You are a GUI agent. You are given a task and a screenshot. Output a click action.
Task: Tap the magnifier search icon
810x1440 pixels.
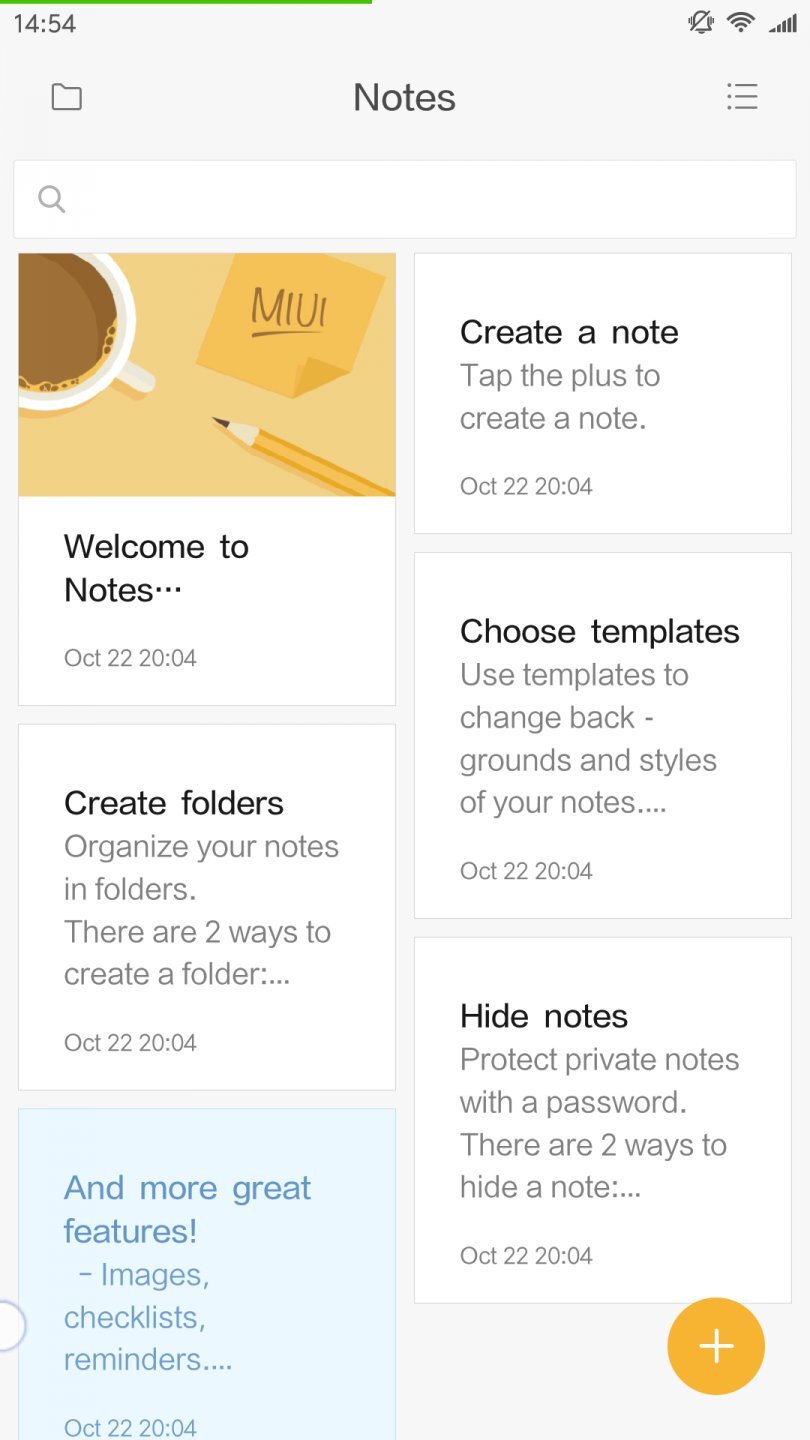pos(52,199)
